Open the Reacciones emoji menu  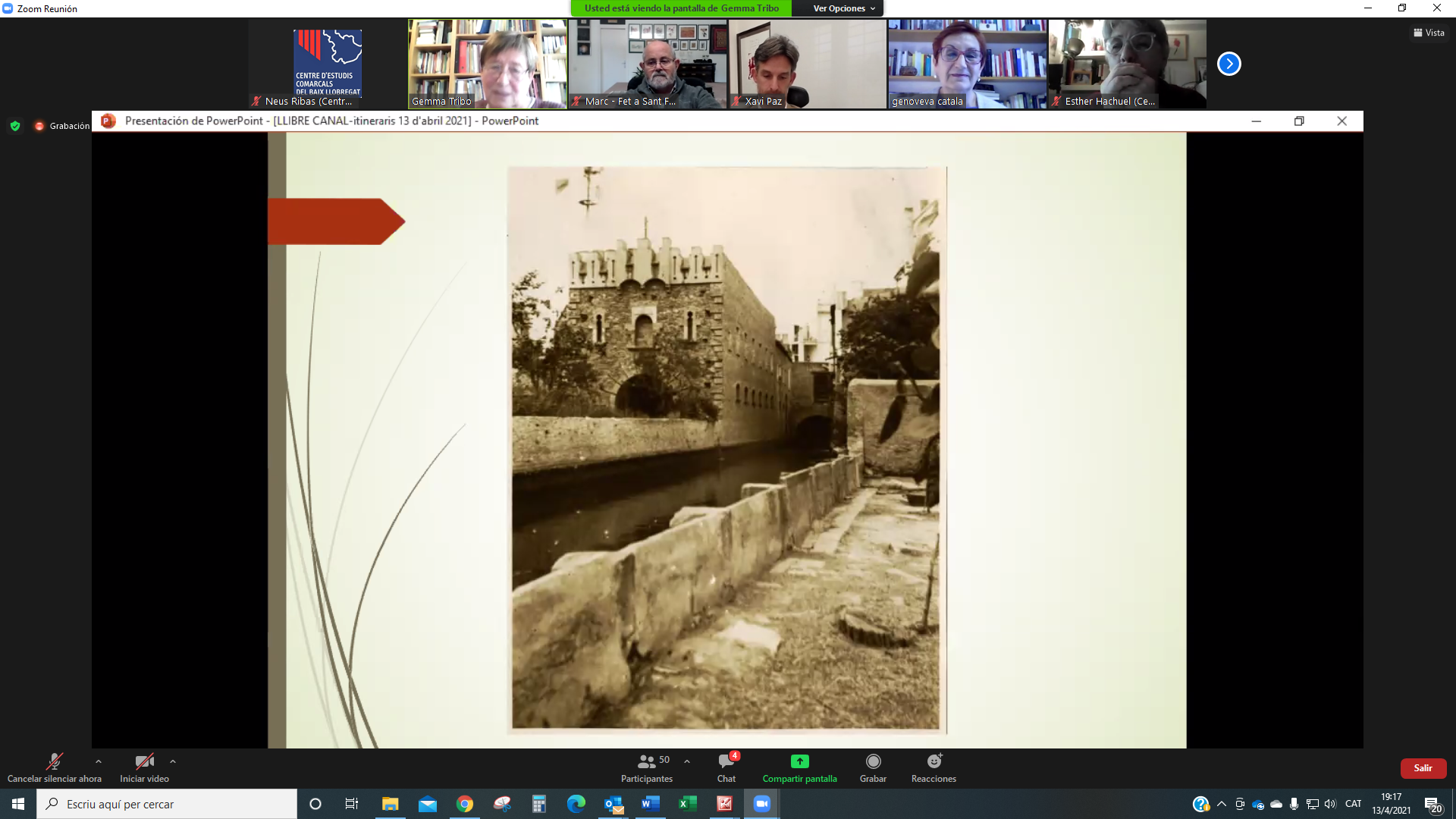[934, 761]
